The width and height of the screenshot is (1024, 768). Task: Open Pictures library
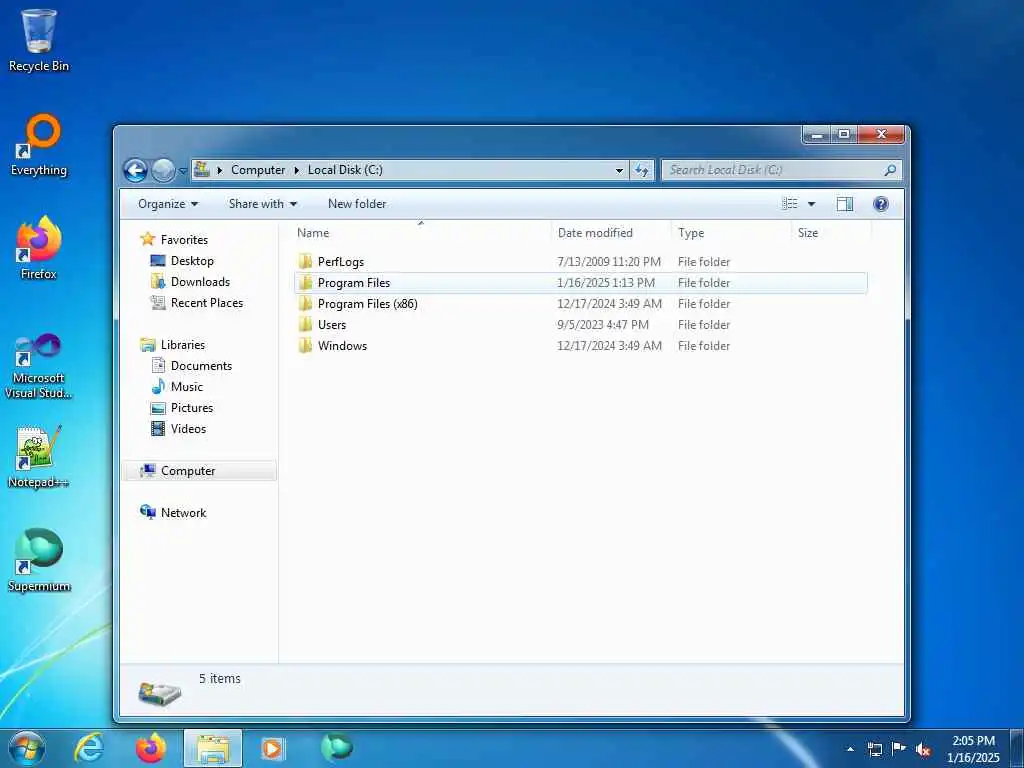(x=191, y=408)
